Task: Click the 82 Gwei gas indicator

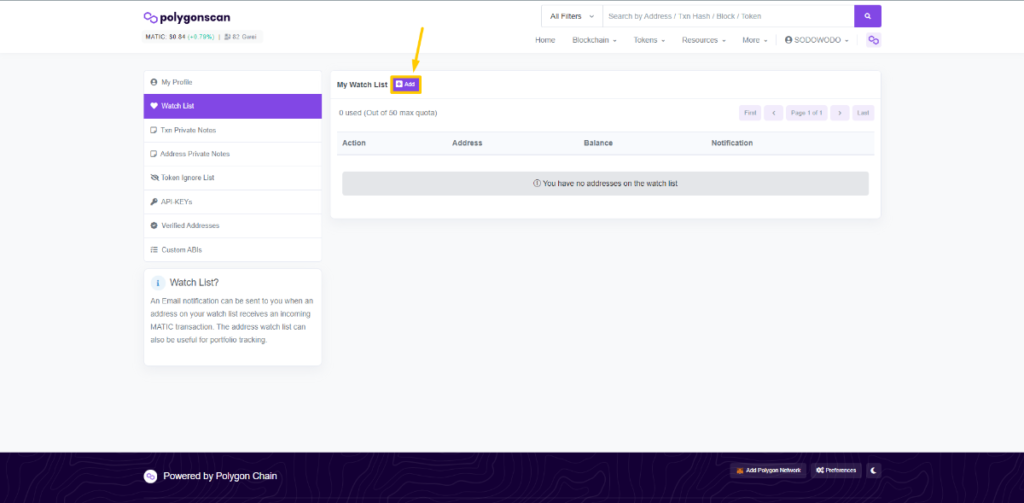Action: tap(241, 37)
